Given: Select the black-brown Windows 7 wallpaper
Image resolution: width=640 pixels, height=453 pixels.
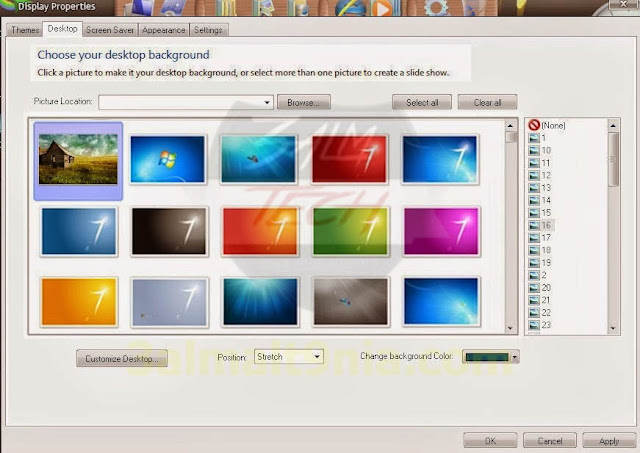Looking at the screenshot, I should click(x=169, y=231).
